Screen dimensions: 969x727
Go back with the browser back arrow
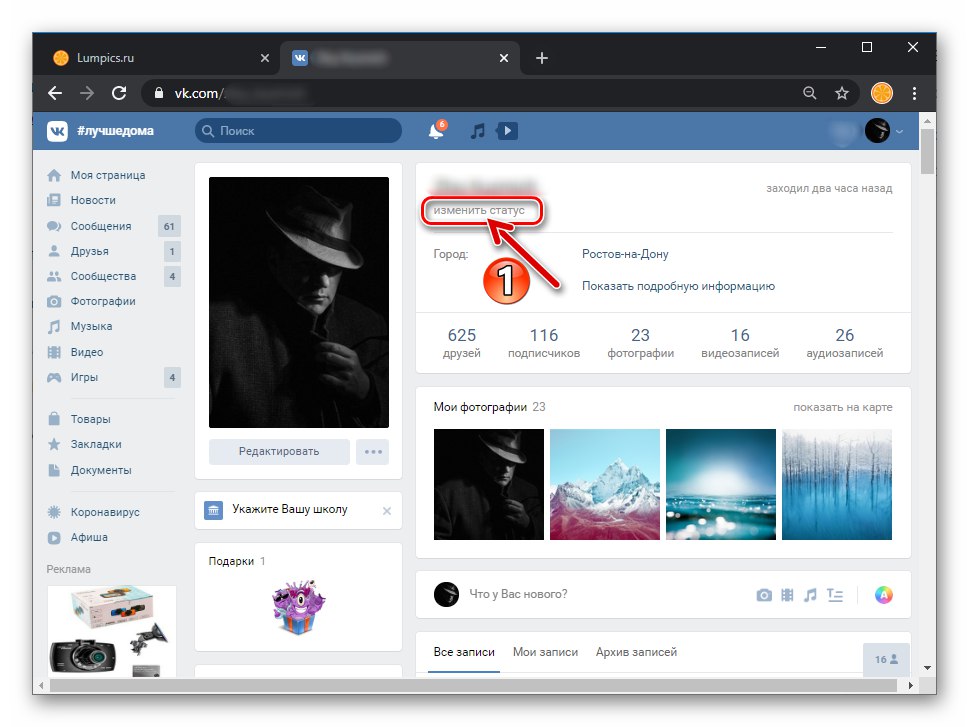55,93
